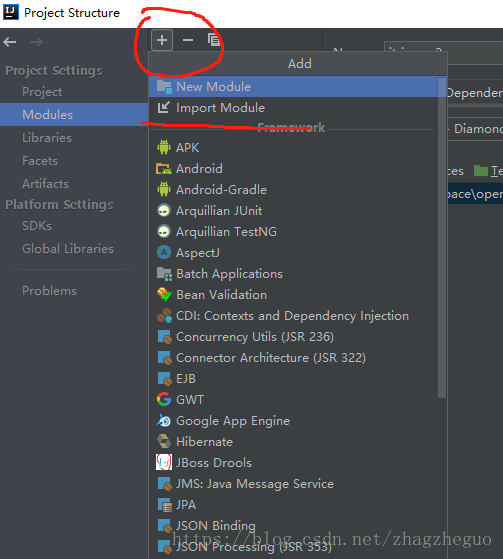The height and width of the screenshot is (559, 503).
Task: Choose the Arquillian JUnit framework
Action: (294, 210)
